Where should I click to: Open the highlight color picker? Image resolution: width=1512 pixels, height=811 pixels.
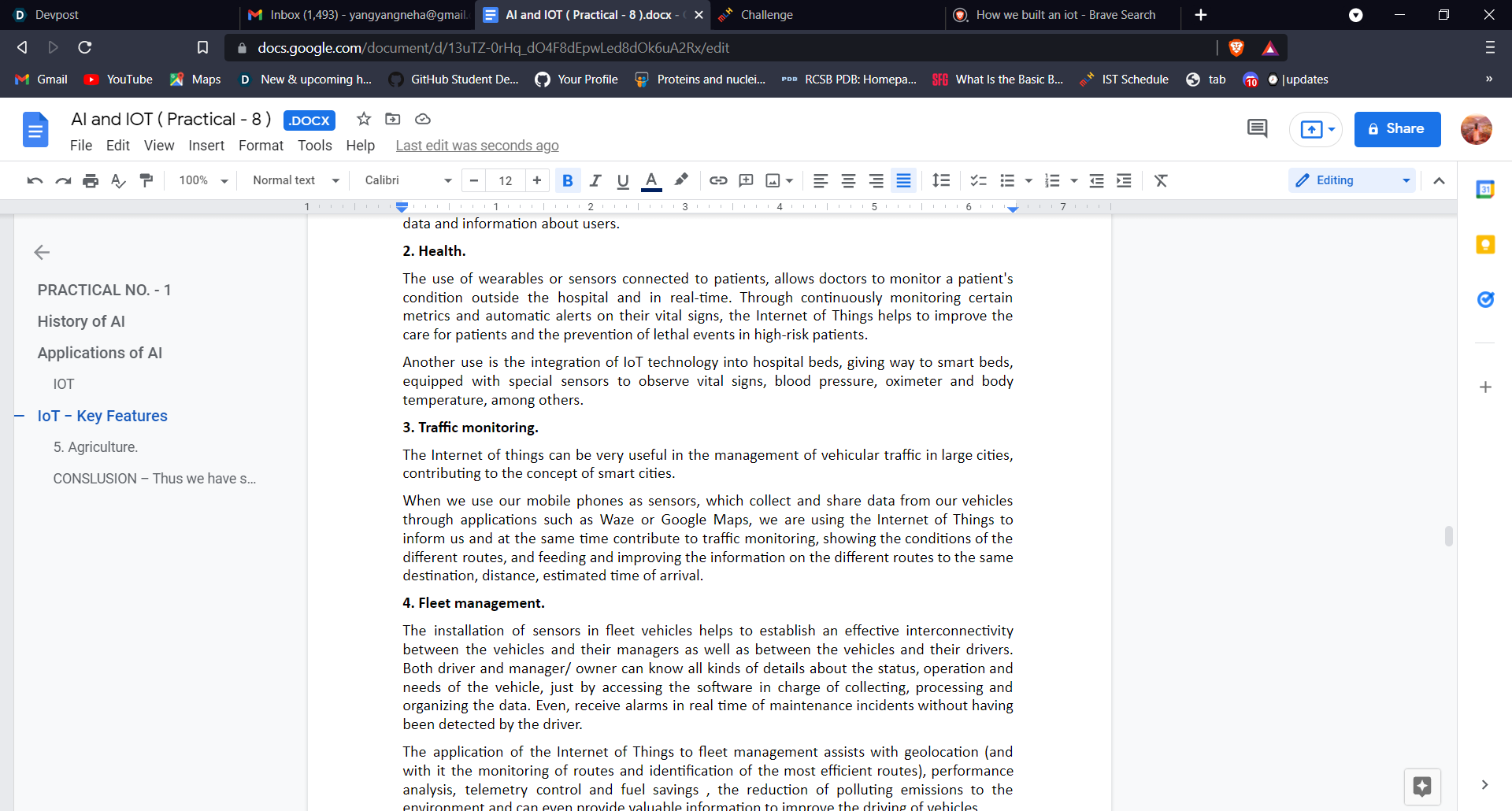(681, 180)
